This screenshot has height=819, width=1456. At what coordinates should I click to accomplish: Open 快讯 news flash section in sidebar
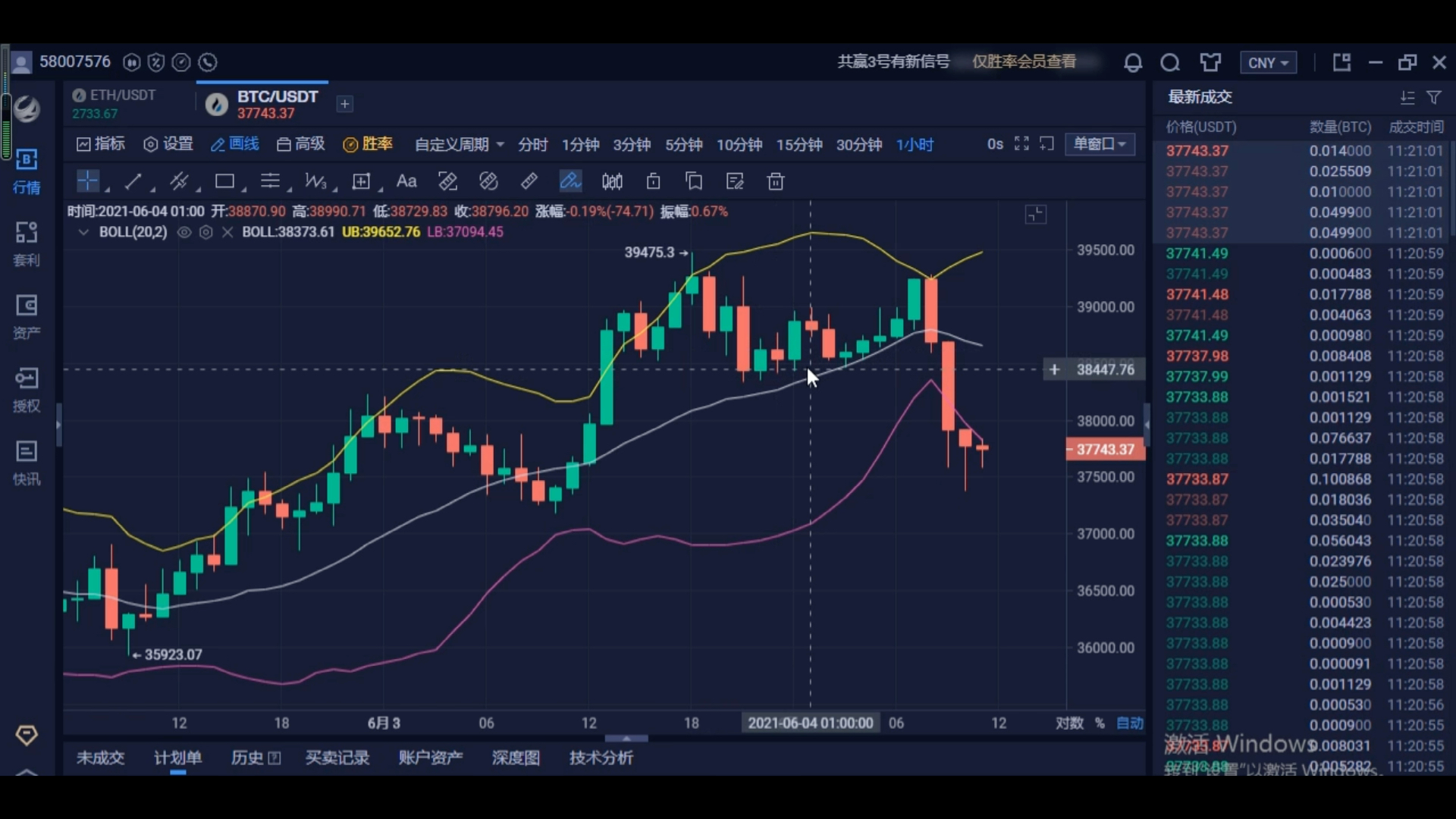[27, 463]
